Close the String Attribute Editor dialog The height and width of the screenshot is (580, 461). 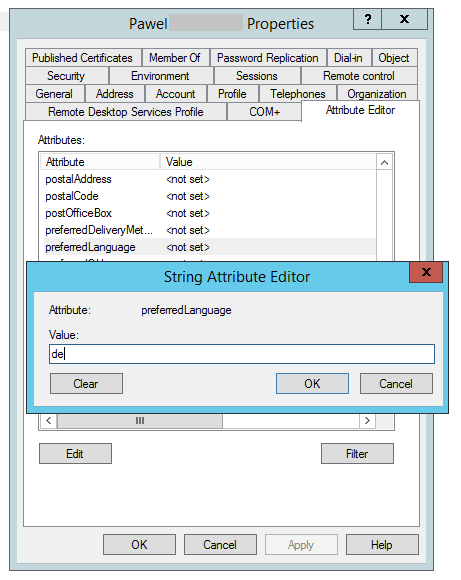[426, 272]
